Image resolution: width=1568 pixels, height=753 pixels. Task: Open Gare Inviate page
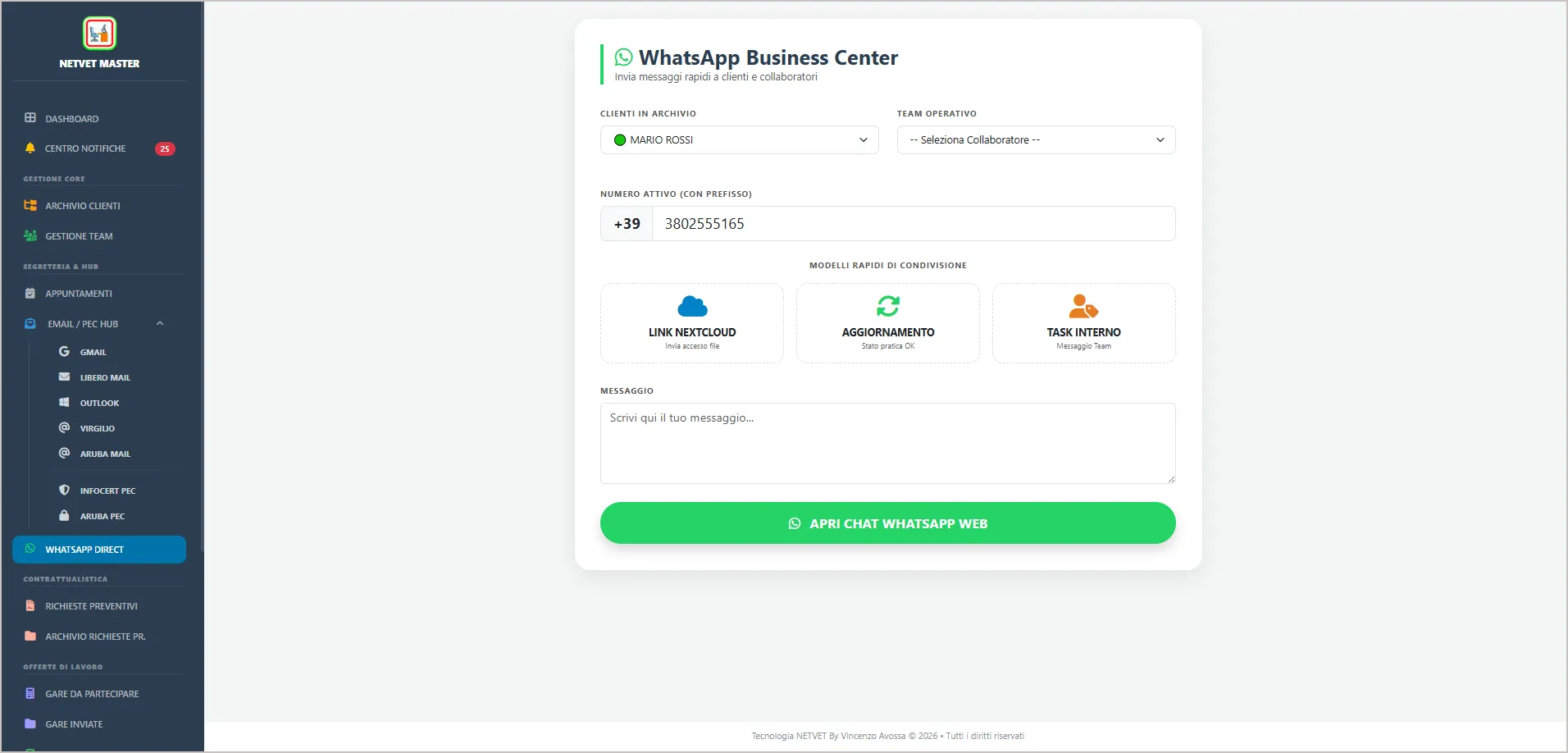point(99,724)
